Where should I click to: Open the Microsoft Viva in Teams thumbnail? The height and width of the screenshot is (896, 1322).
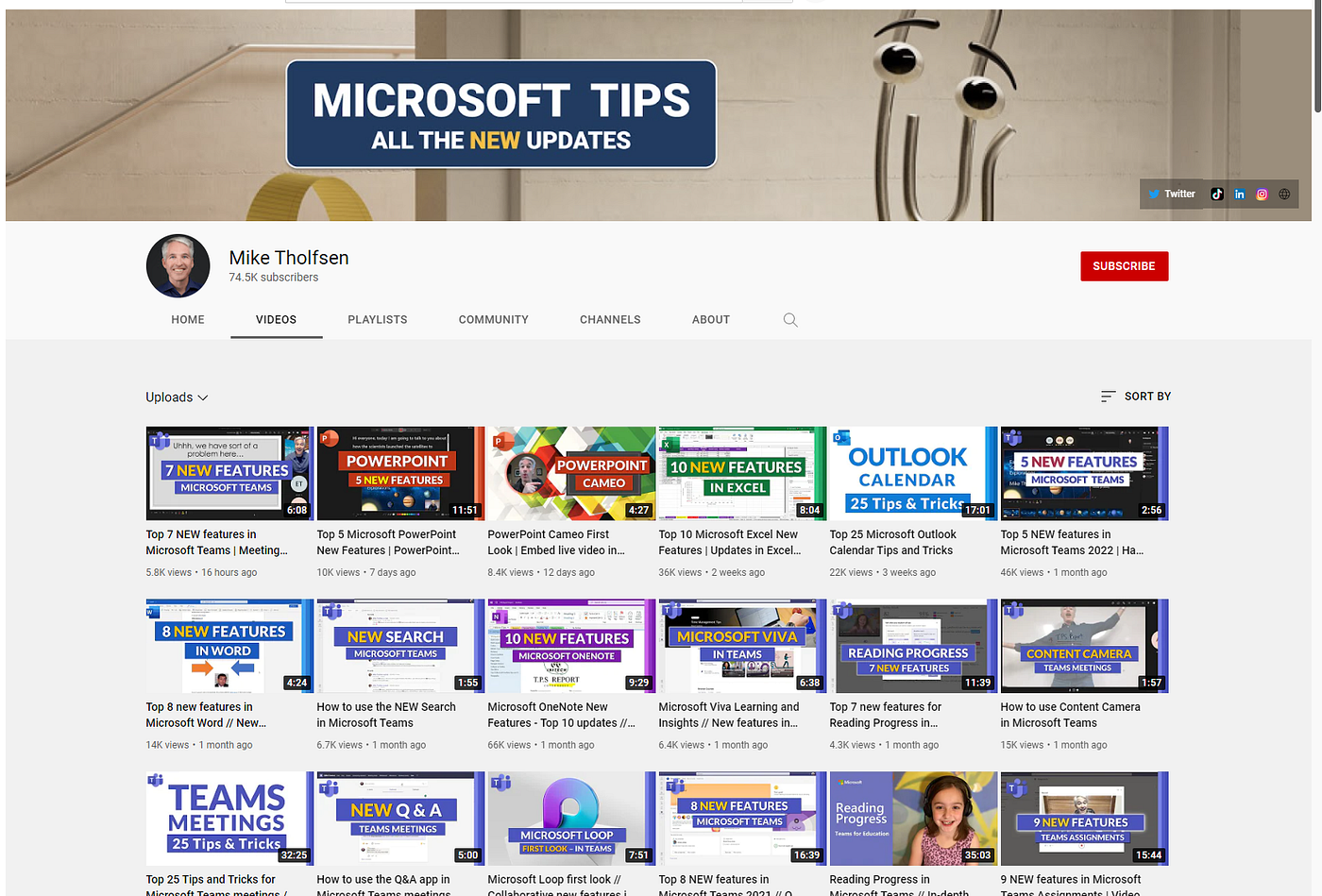pyautogui.click(x=742, y=646)
